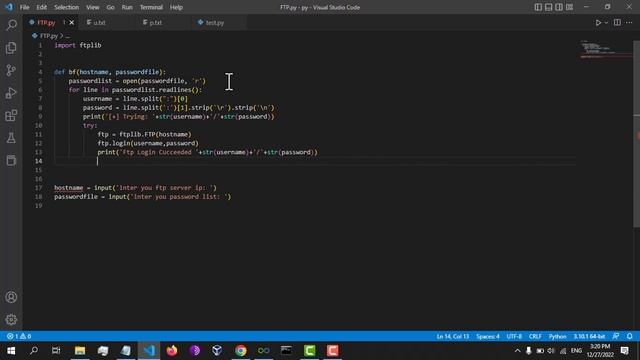
Task: Click Ln 14, Col 13 status item
Action: pos(453,336)
